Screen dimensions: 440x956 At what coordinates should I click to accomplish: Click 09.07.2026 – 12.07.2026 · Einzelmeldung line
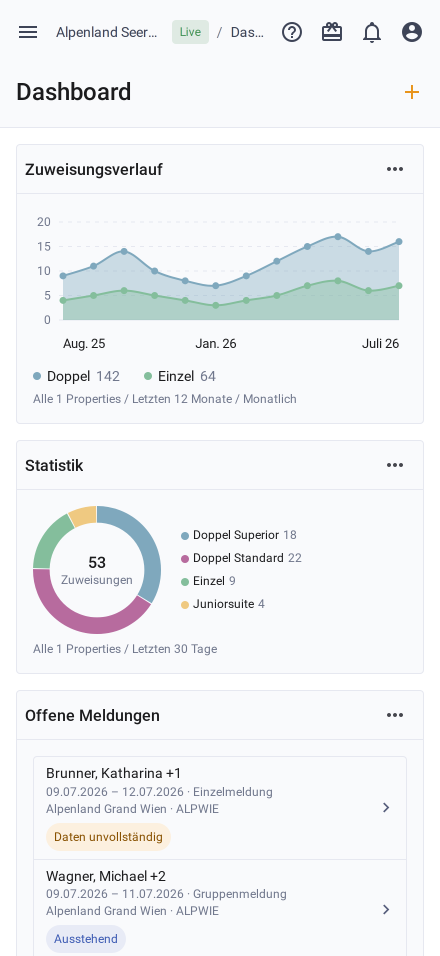[x=159, y=792]
